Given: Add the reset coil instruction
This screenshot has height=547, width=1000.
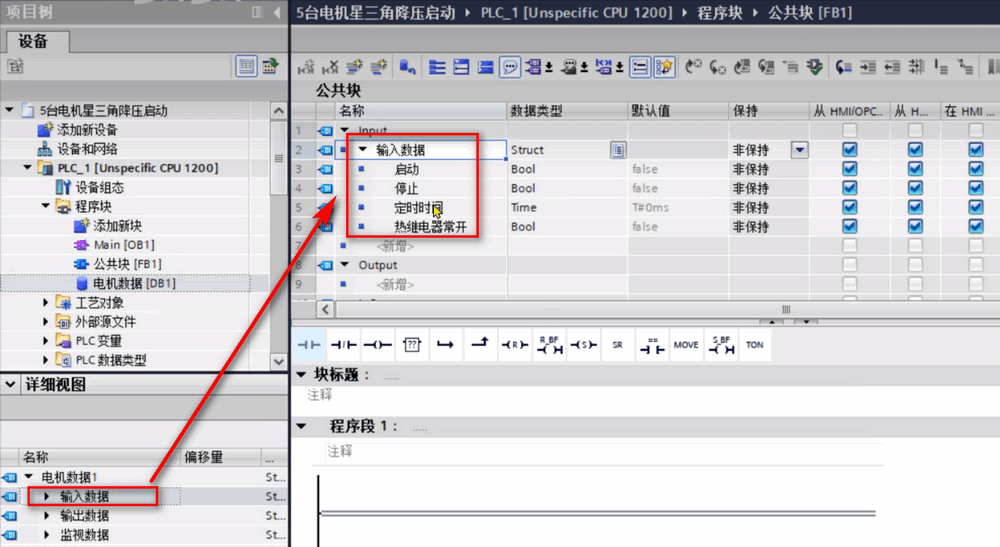Looking at the screenshot, I should 515,344.
